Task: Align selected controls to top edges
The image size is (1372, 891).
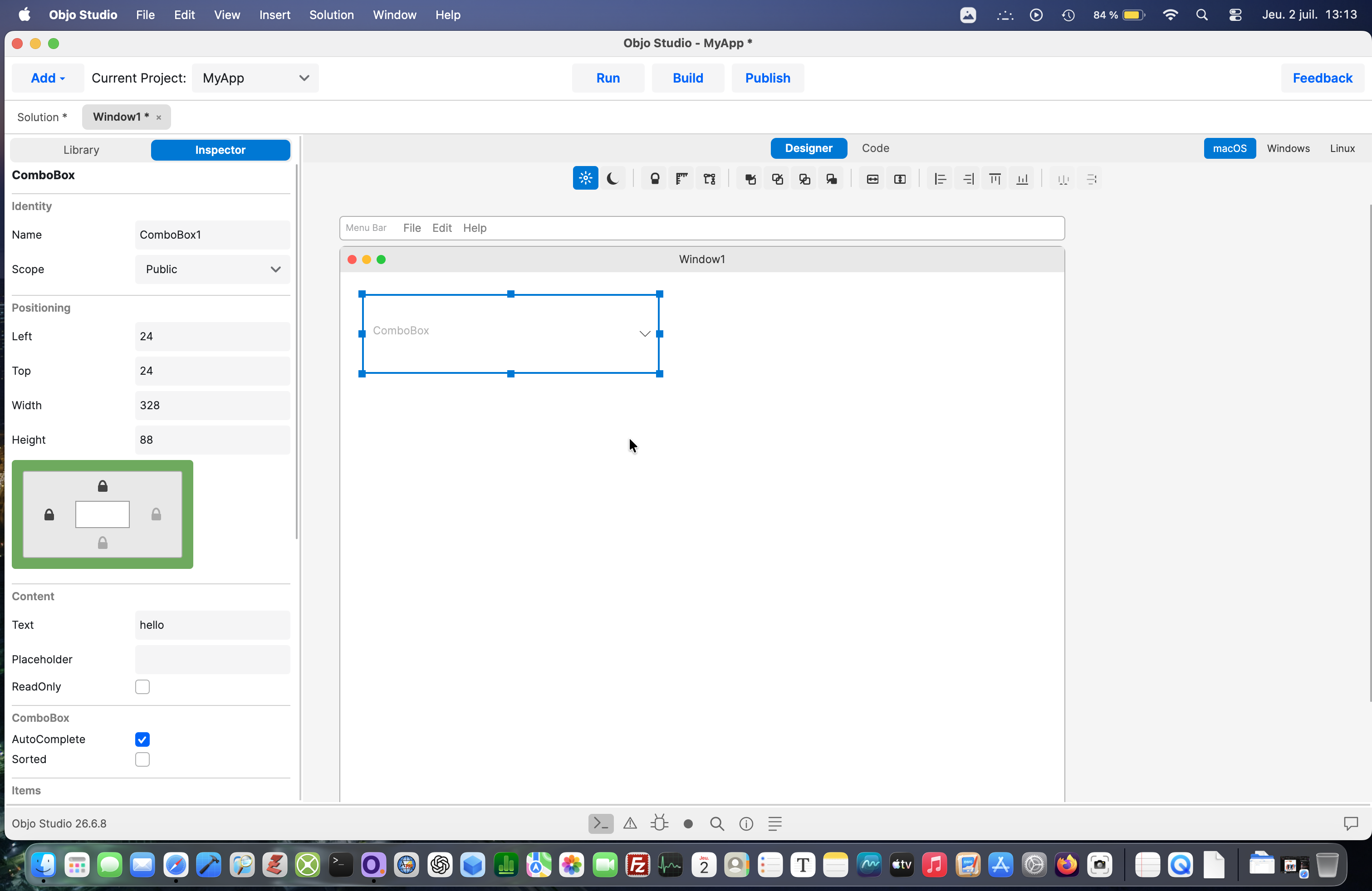Action: click(x=995, y=179)
